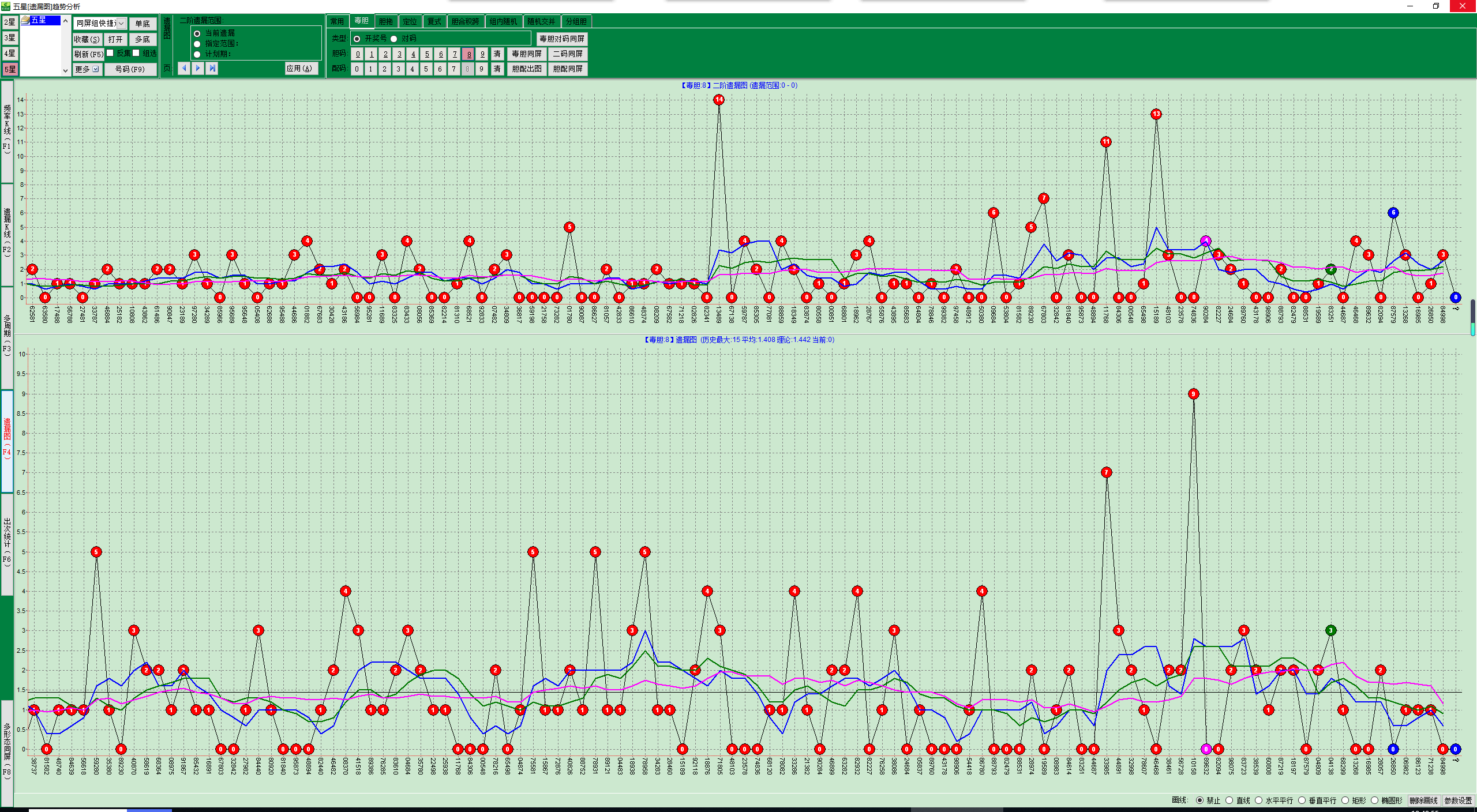Switch to the 定位 tab

coord(410,22)
